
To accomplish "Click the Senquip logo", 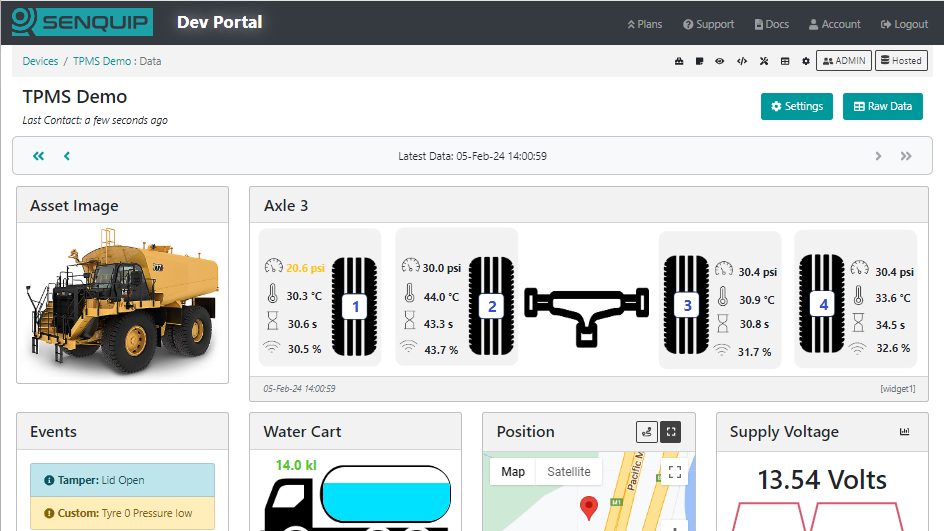I will pyautogui.click(x=82, y=22).
